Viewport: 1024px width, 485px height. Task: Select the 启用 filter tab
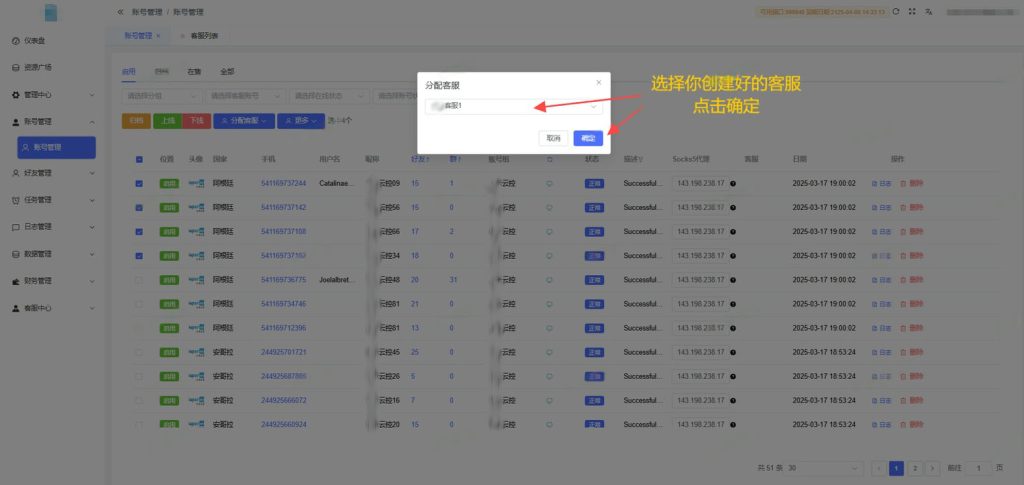[x=129, y=72]
